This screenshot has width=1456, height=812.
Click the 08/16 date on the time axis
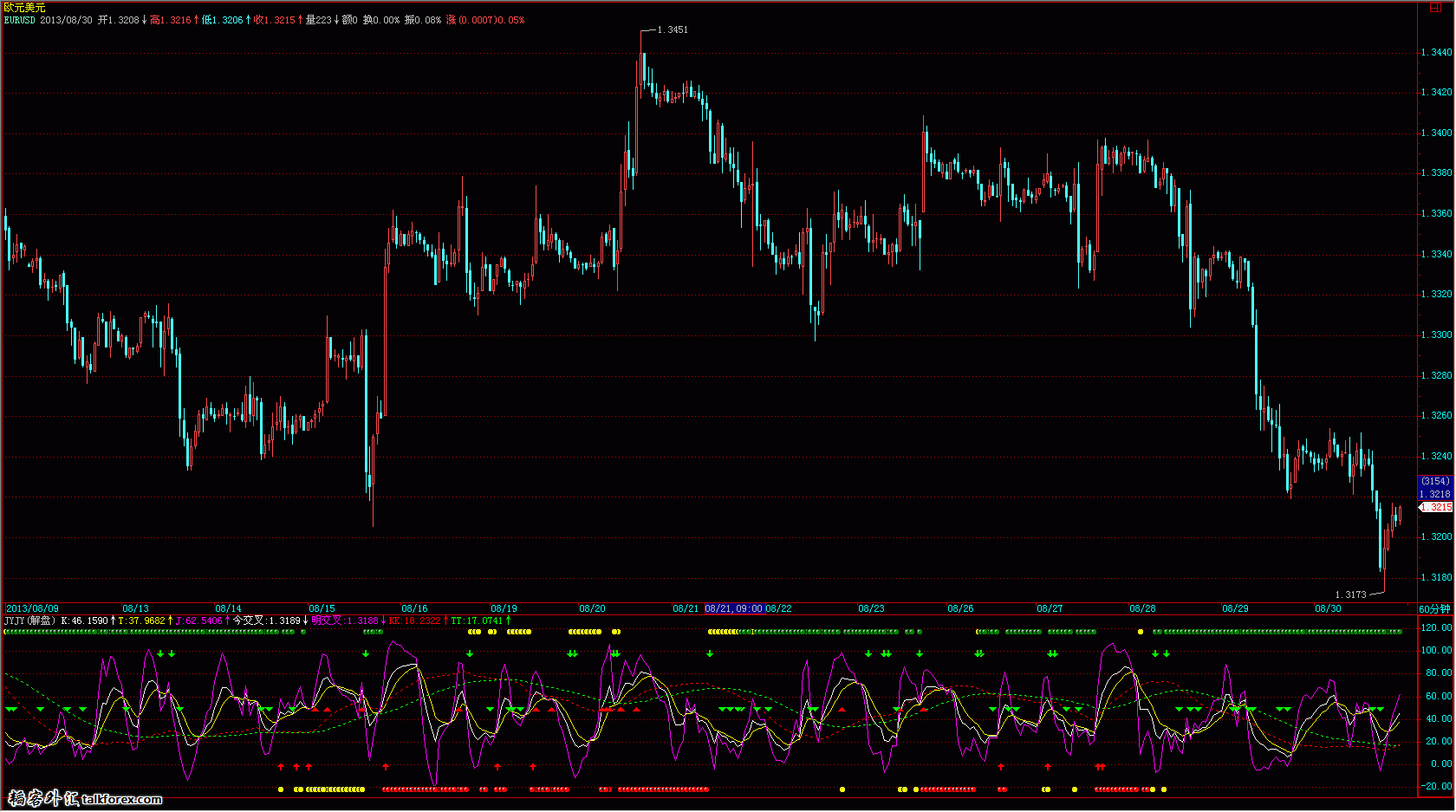pyautogui.click(x=414, y=608)
